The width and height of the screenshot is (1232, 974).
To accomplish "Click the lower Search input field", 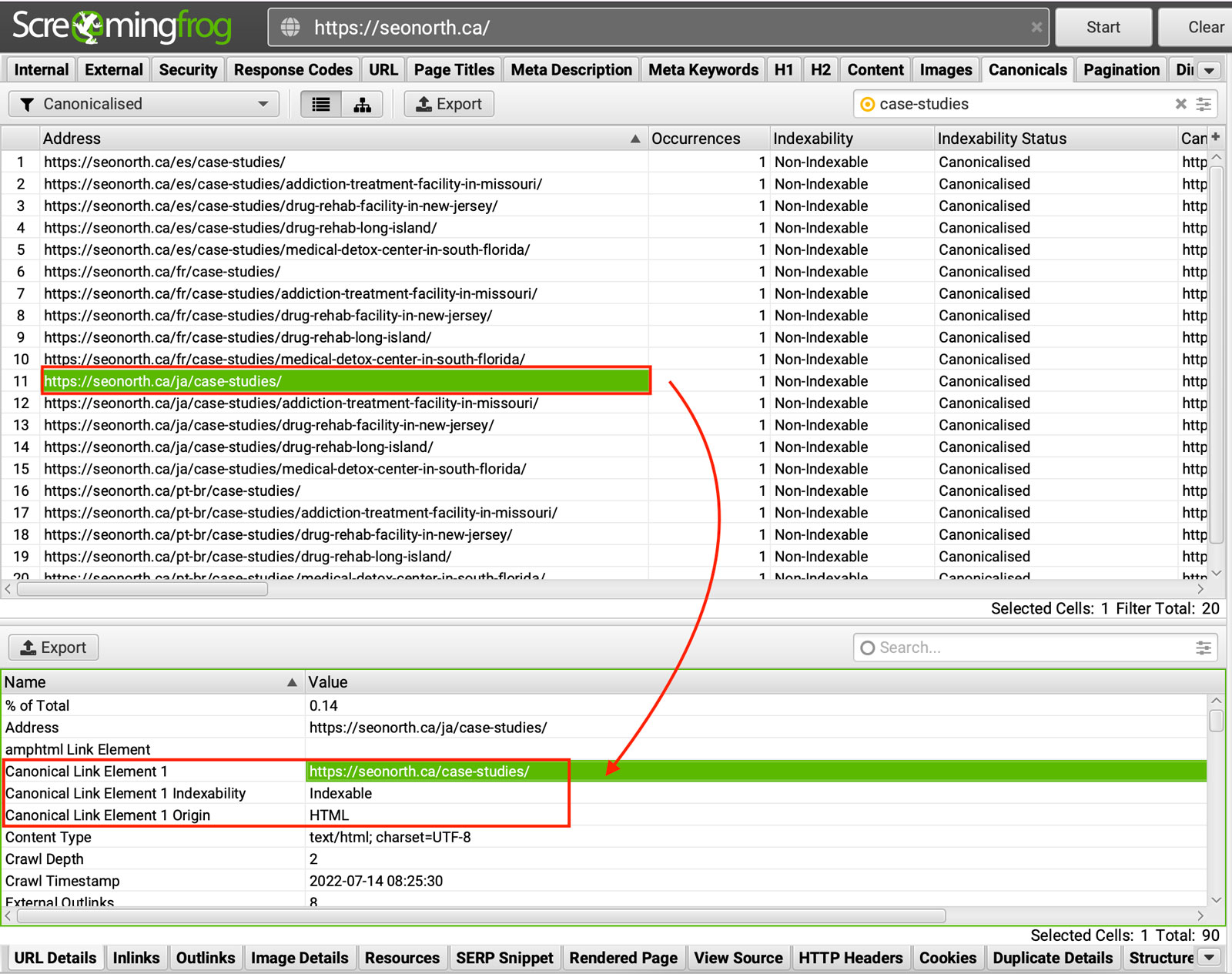I will [x=1034, y=648].
